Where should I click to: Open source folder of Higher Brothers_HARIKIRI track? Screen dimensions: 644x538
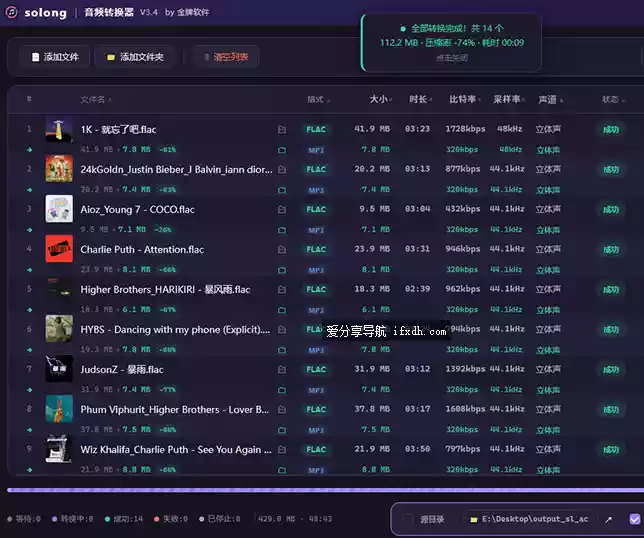point(282,290)
